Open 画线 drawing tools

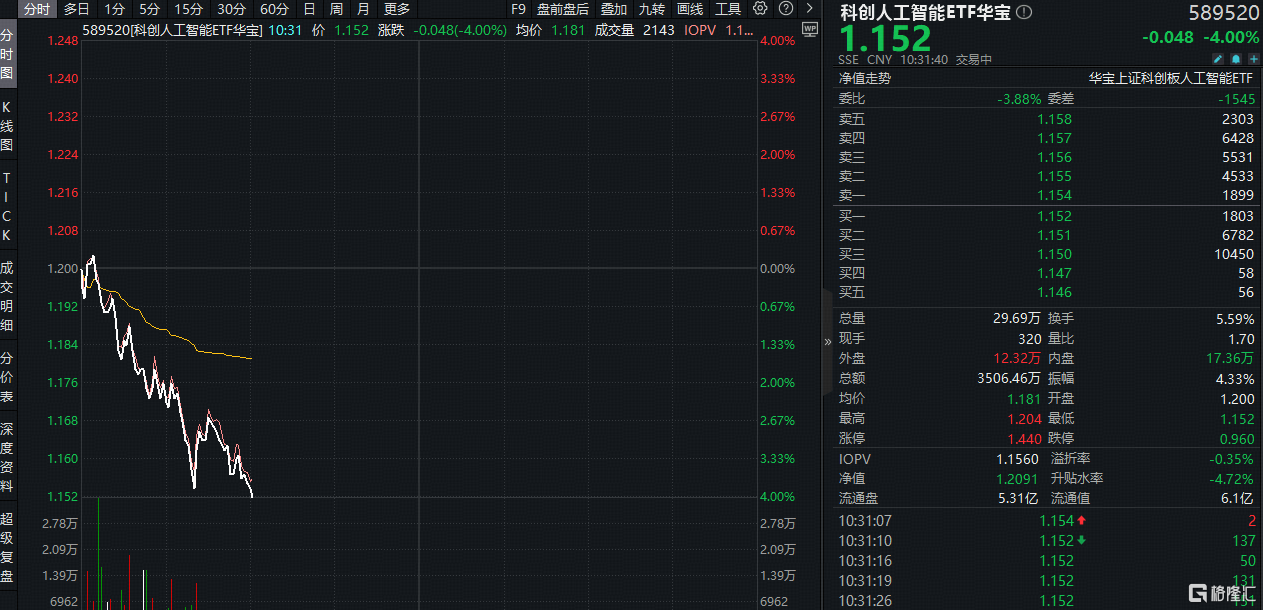coord(690,9)
